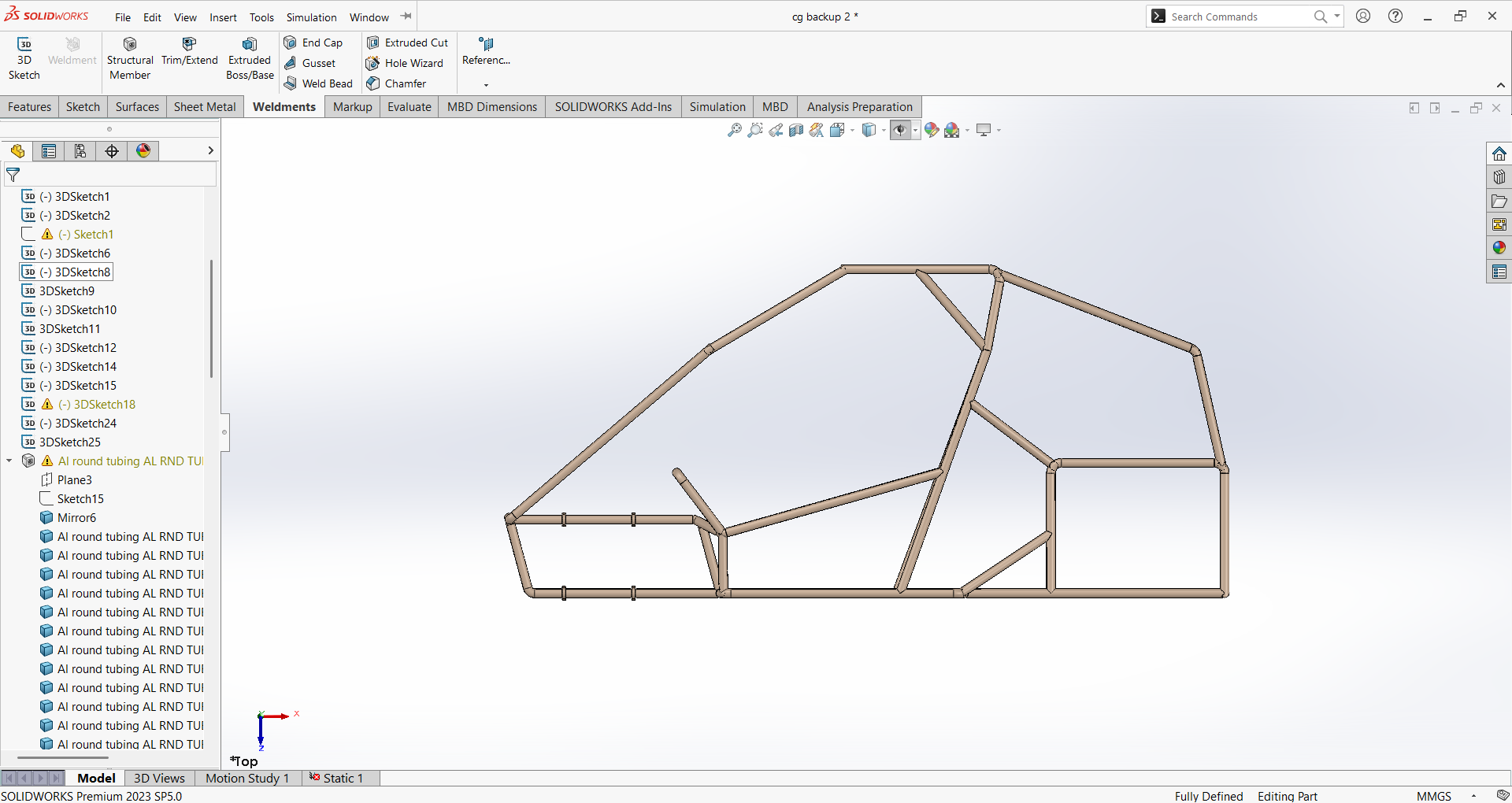1512x803 pixels.
Task: Pin the menu bar
Action: coord(406,17)
